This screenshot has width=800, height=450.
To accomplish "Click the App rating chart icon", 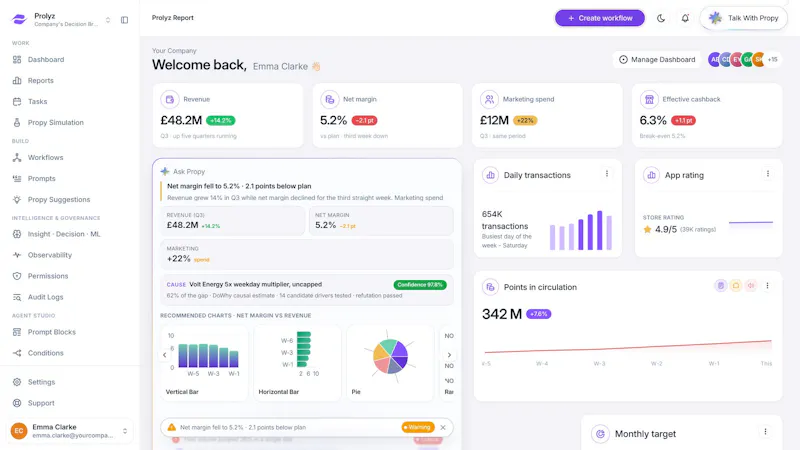I will 651,175.
